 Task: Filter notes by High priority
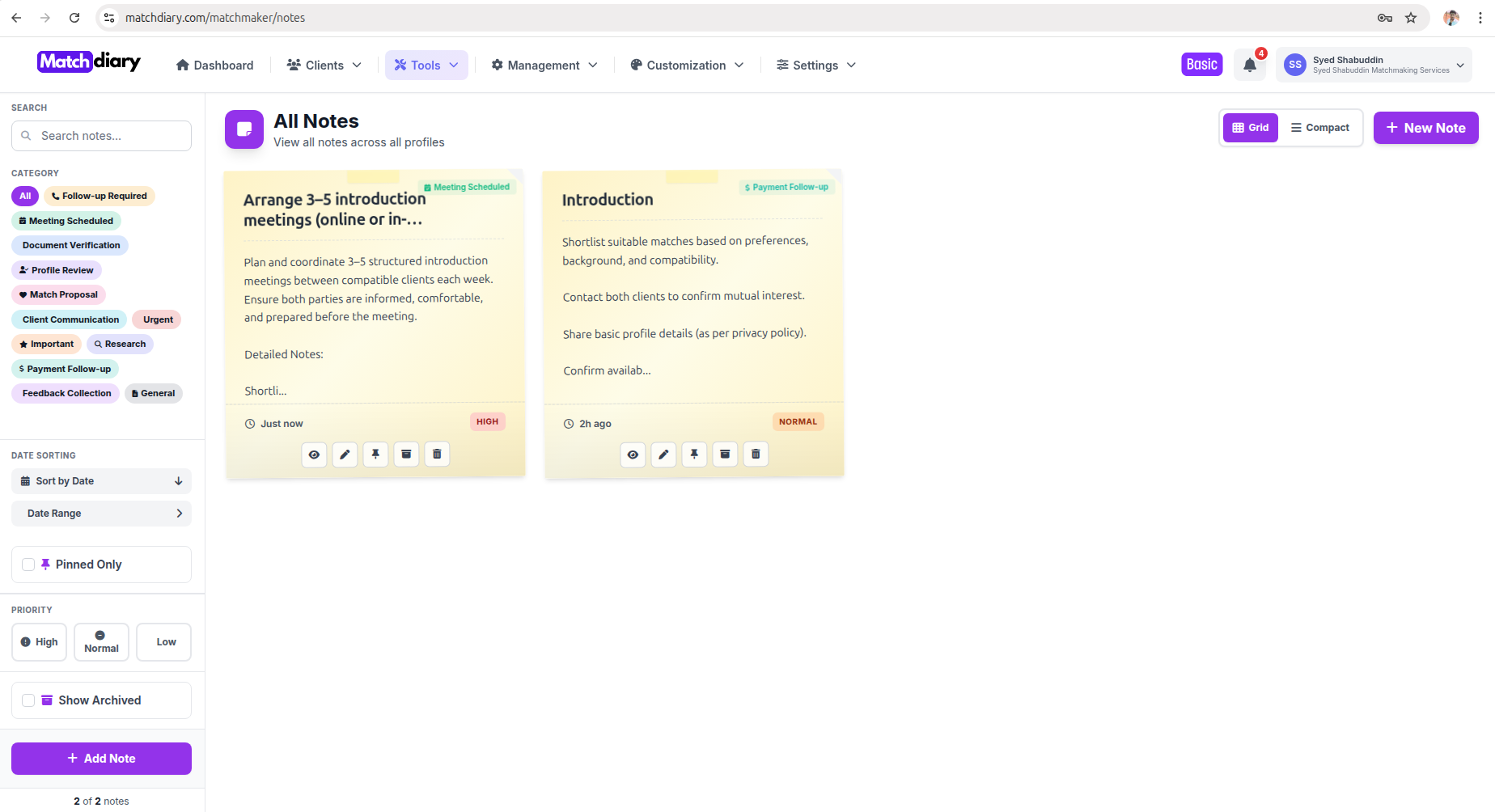[x=39, y=642]
